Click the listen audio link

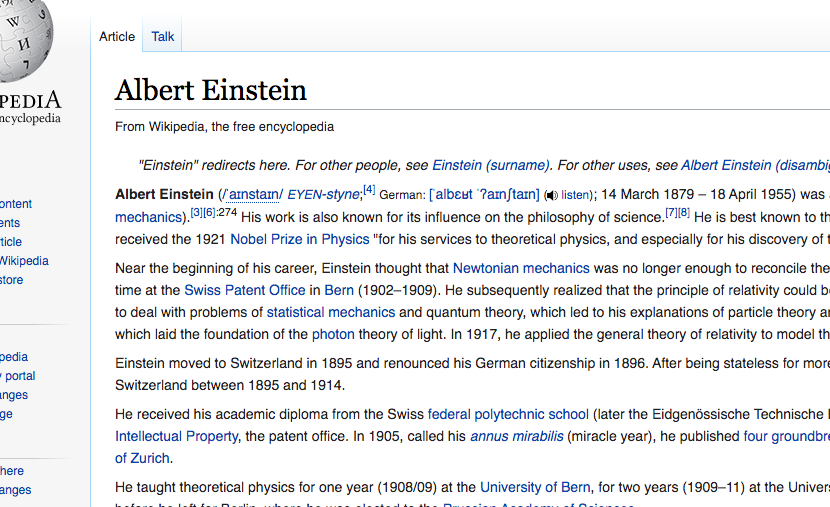(x=575, y=195)
